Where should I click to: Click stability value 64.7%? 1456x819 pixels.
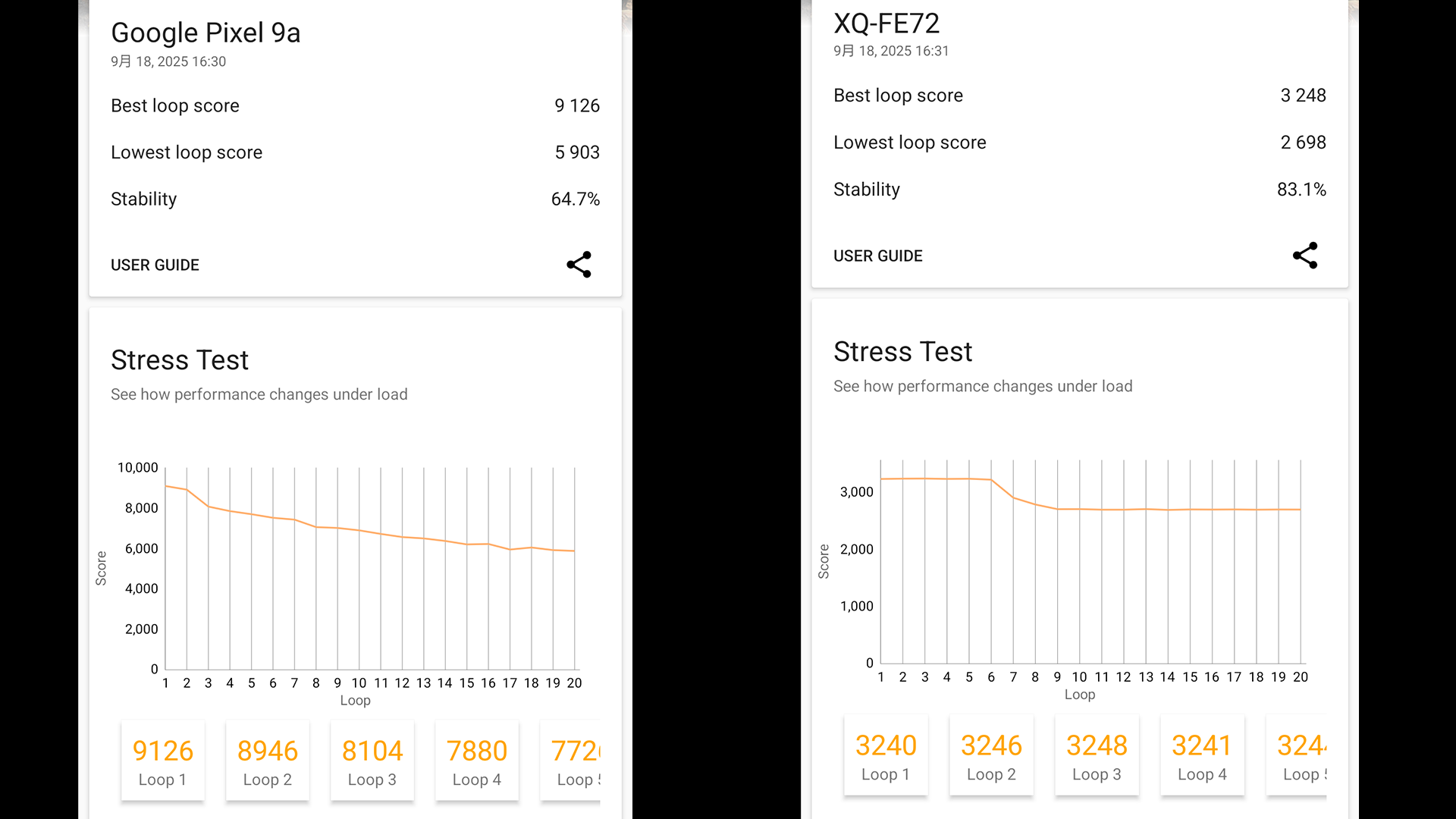point(576,199)
